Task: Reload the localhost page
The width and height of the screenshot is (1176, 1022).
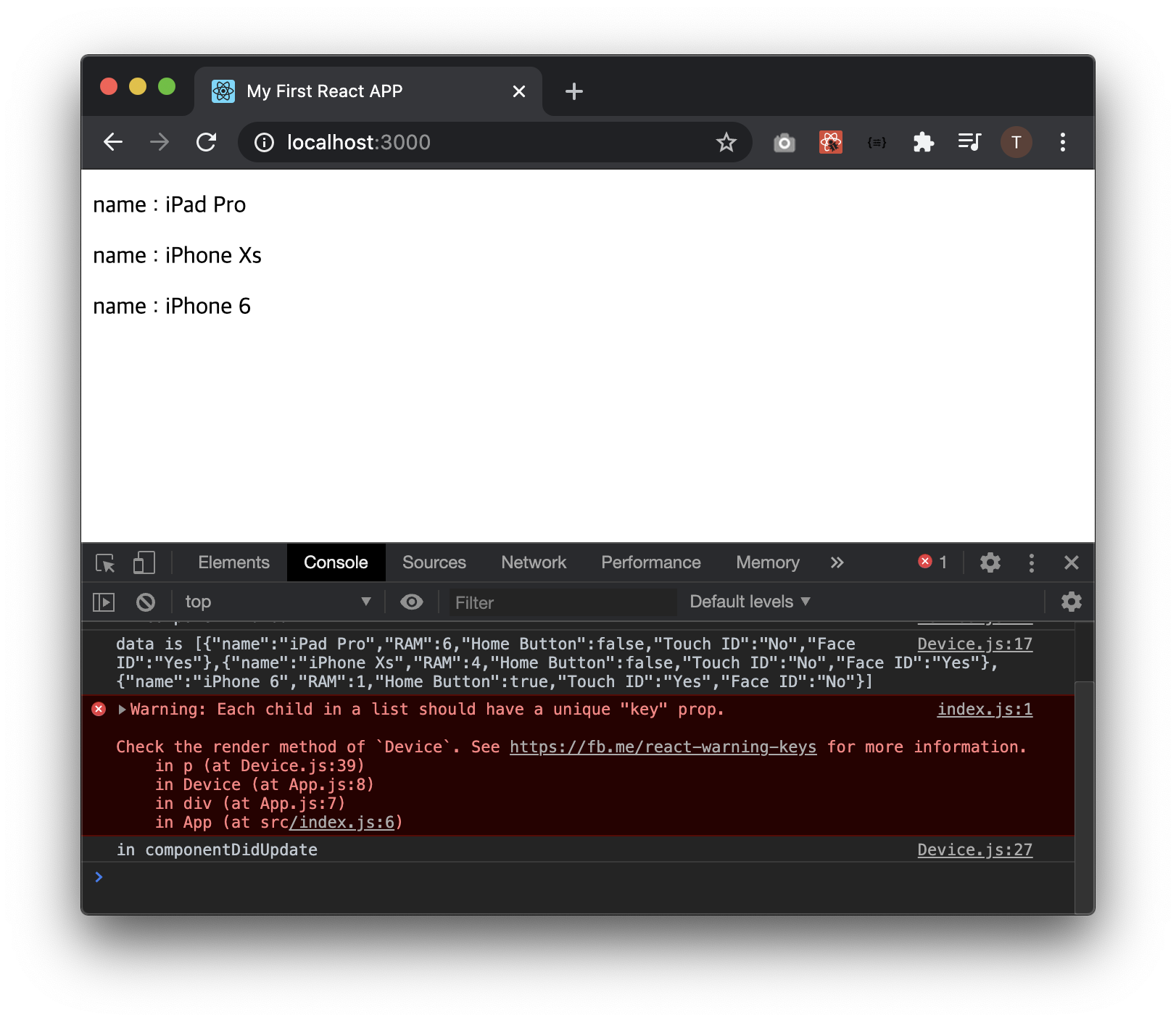Action: click(x=207, y=142)
